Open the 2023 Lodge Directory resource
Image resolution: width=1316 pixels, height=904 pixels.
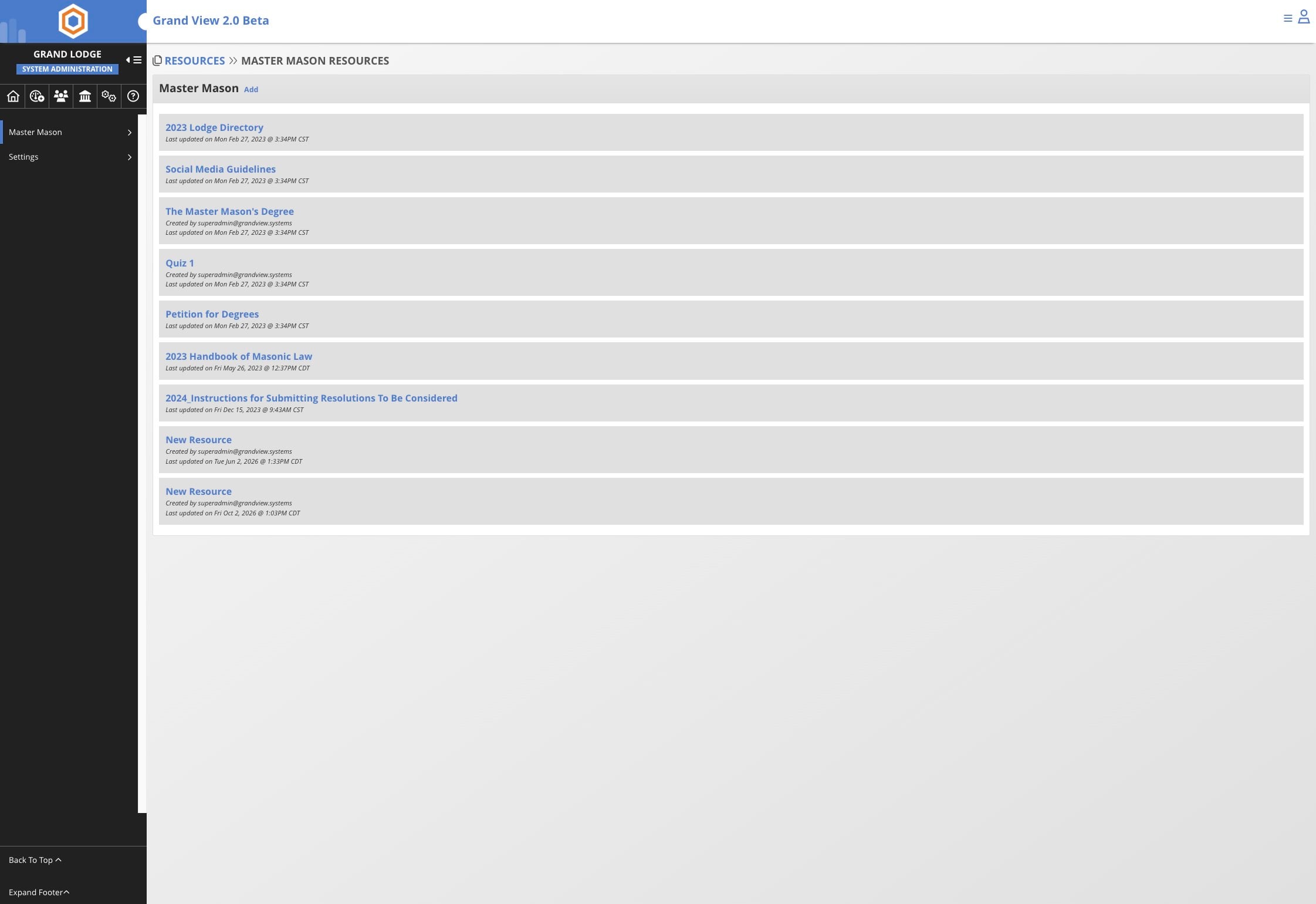click(214, 127)
